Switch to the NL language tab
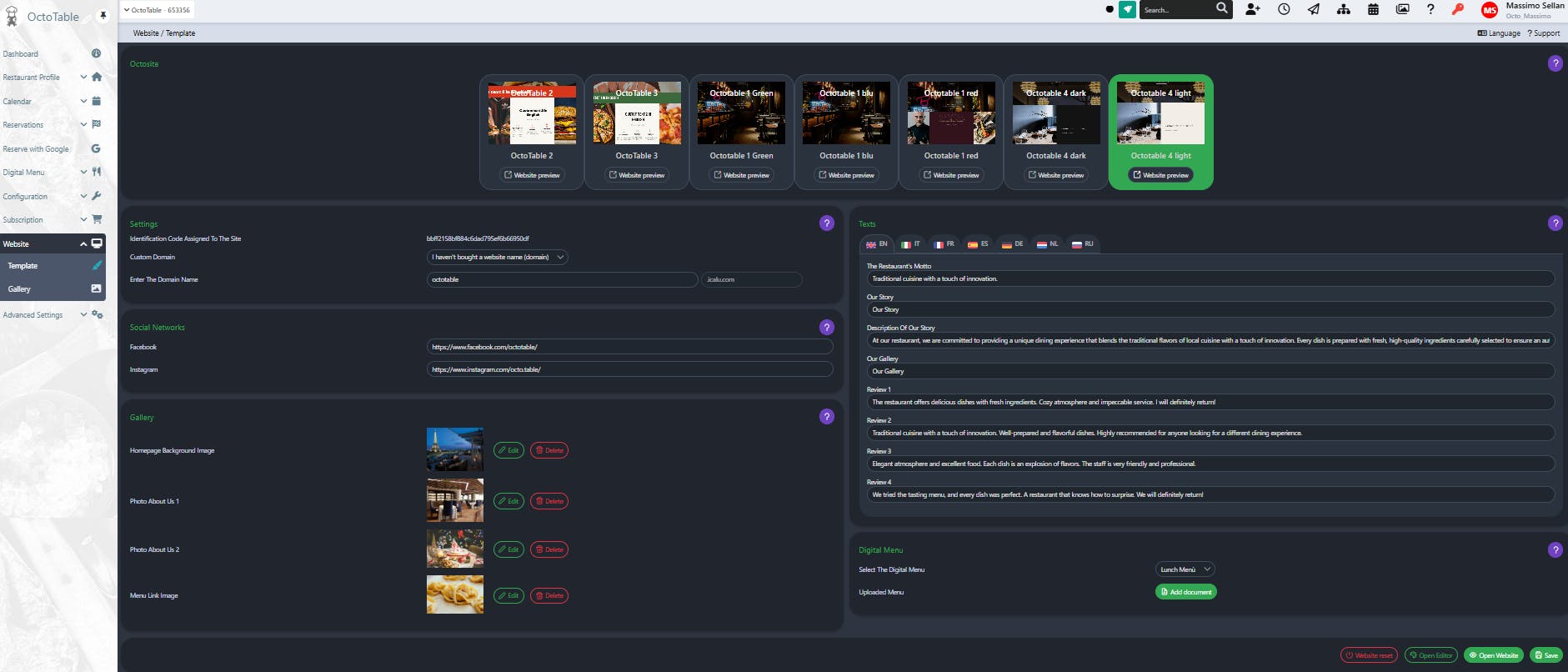 point(1047,244)
